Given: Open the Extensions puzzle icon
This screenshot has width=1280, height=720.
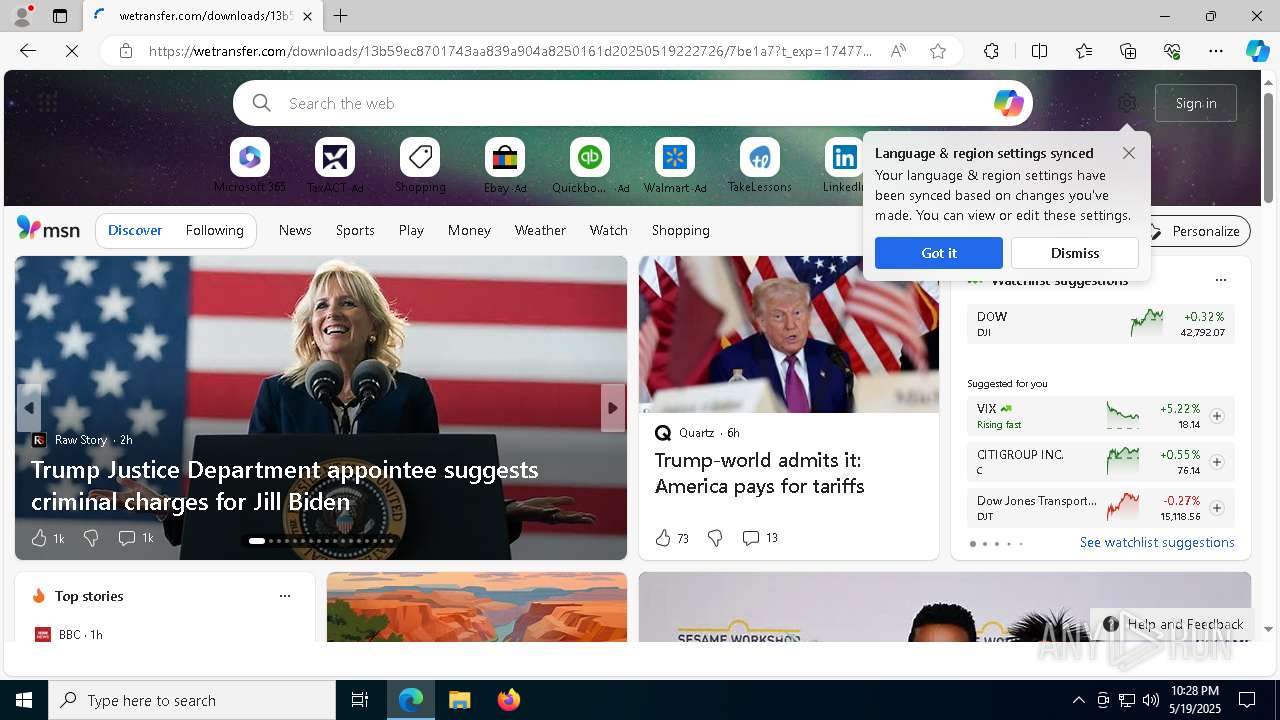Looking at the screenshot, I should click(991, 51).
